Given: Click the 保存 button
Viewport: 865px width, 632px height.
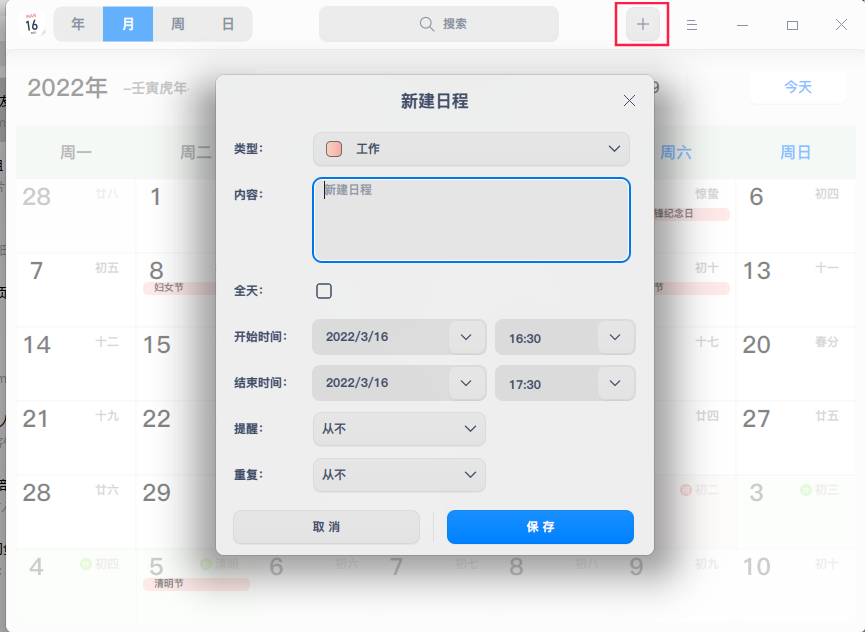Looking at the screenshot, I should [540, 527].
